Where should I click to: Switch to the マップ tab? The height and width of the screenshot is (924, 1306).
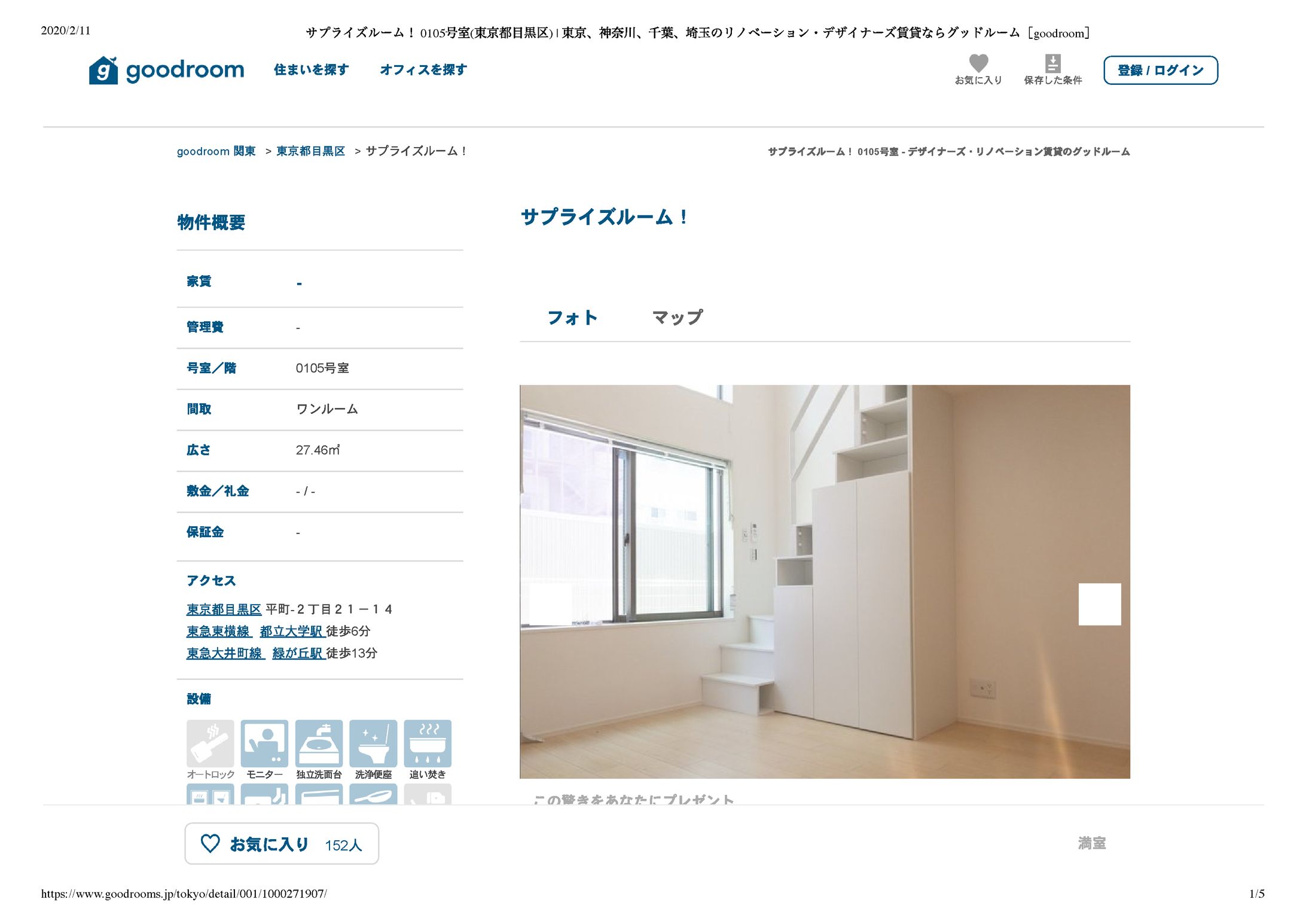677,318
